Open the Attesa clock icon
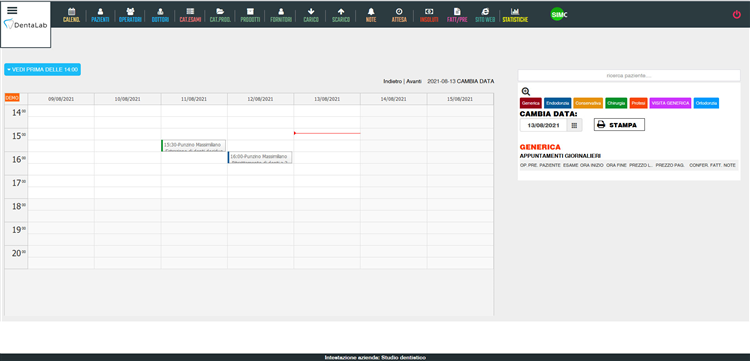Viewport: 750px width, 361px height. click(x=399, y=11)
